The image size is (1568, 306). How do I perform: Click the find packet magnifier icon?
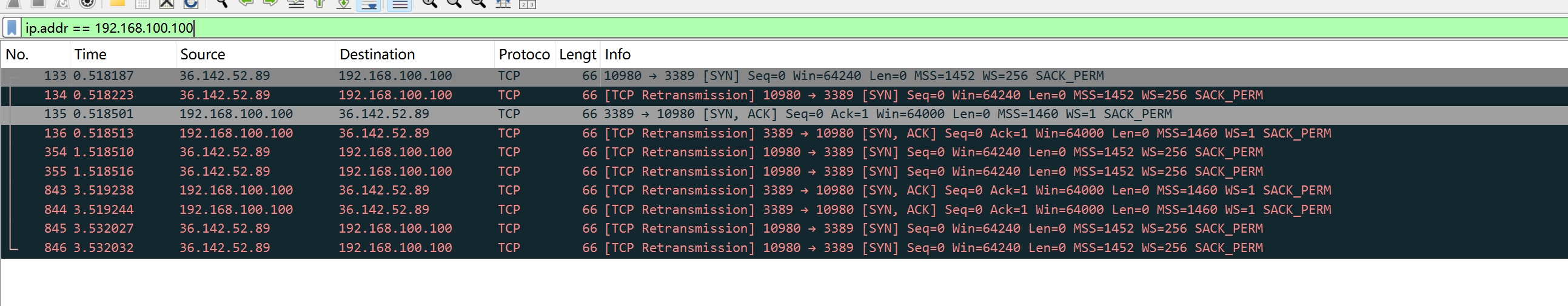click(x=221, y=3)
